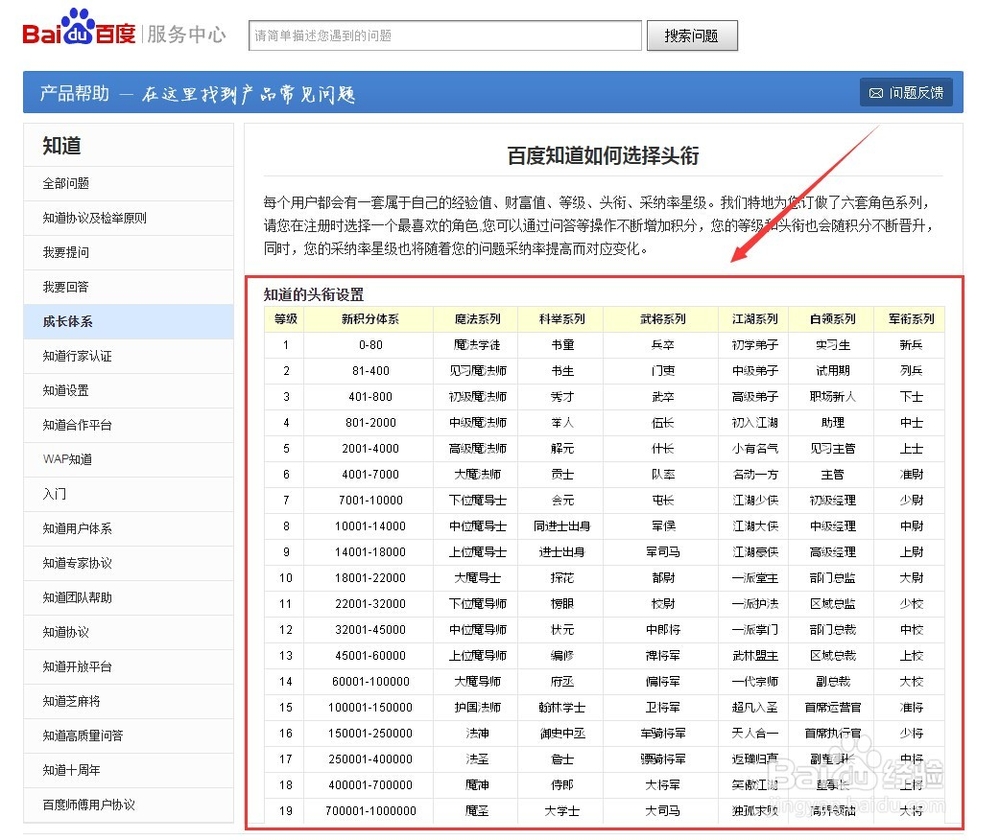Screen dimensions: 1000x840
Task: Click the 军衔系列 column header
Action: (911, 319)
